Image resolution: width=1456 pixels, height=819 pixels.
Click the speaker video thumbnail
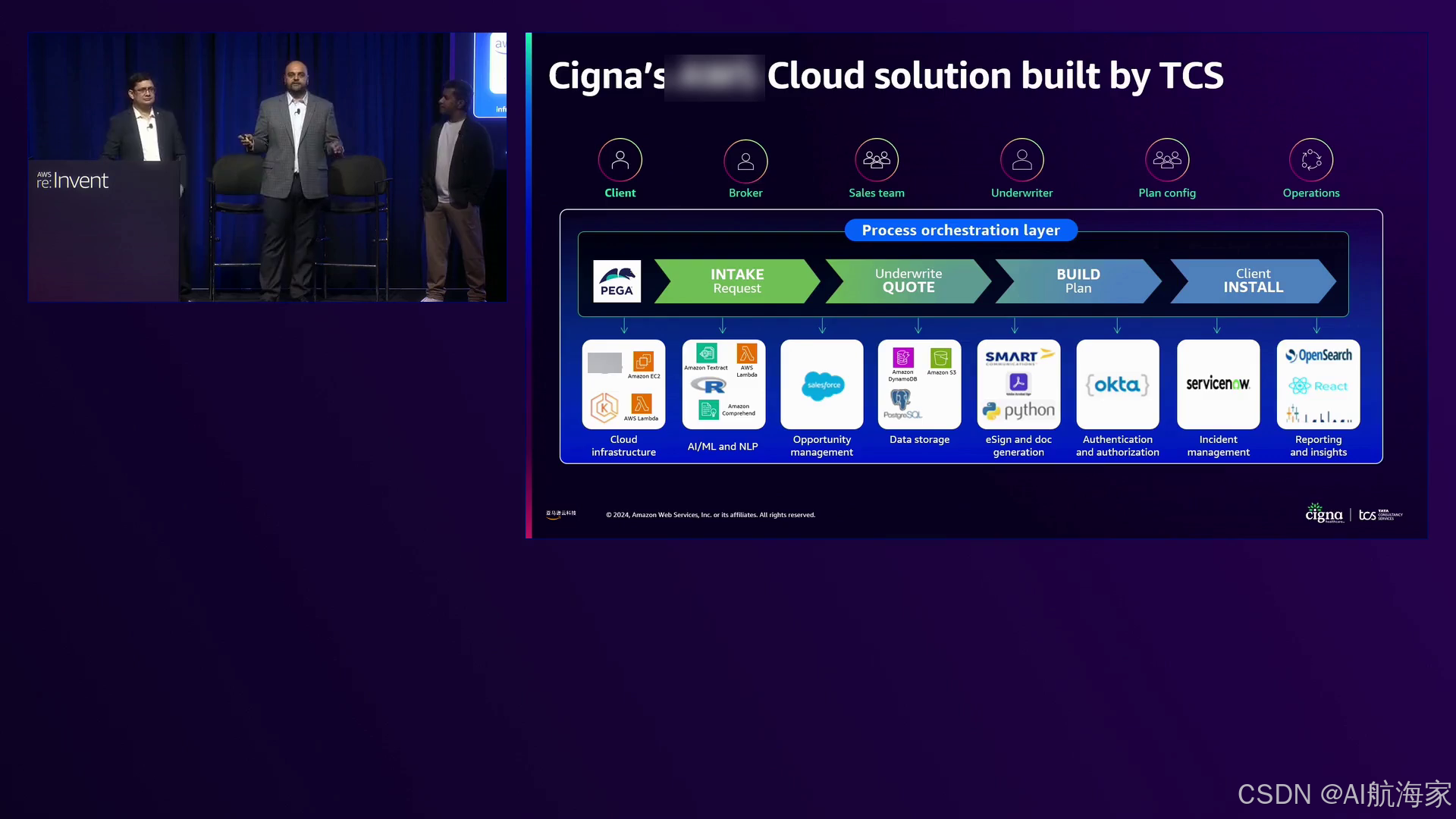(x=267, y=167)
